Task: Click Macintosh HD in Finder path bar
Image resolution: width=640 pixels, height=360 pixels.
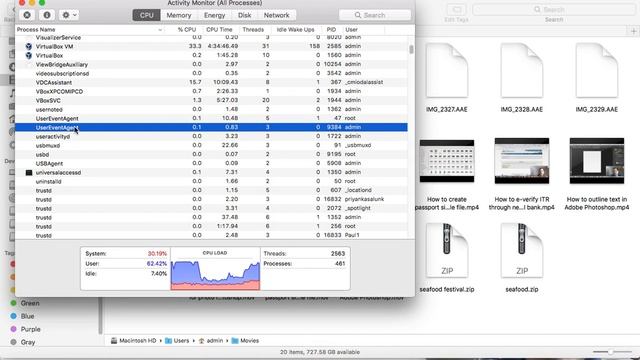Action: (133, 340)
